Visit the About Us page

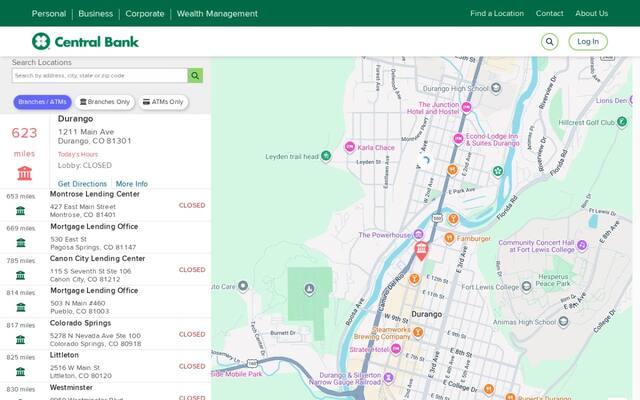(x=591, y=13)
